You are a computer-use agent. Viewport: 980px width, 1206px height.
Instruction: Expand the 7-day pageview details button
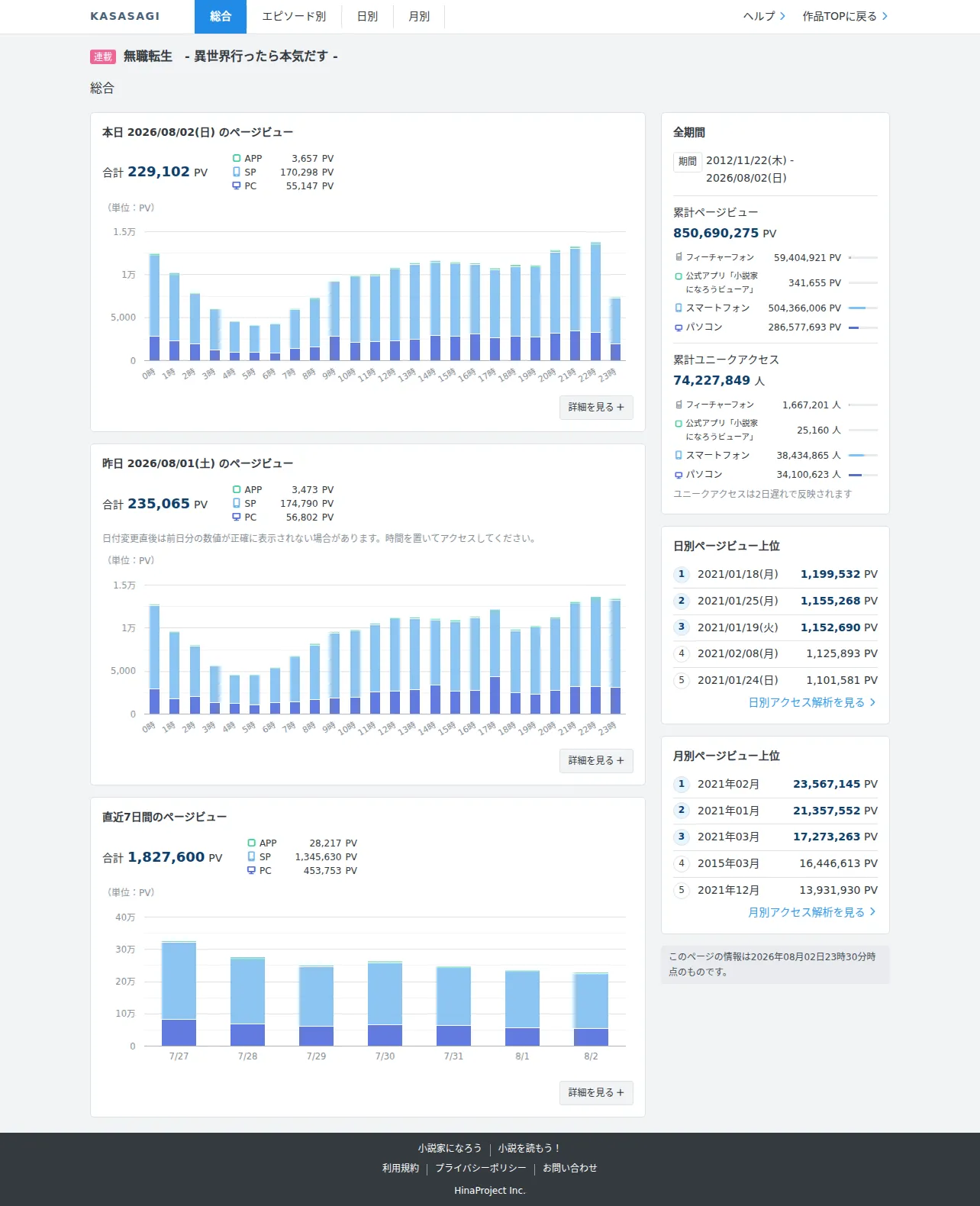(596, 1093)
